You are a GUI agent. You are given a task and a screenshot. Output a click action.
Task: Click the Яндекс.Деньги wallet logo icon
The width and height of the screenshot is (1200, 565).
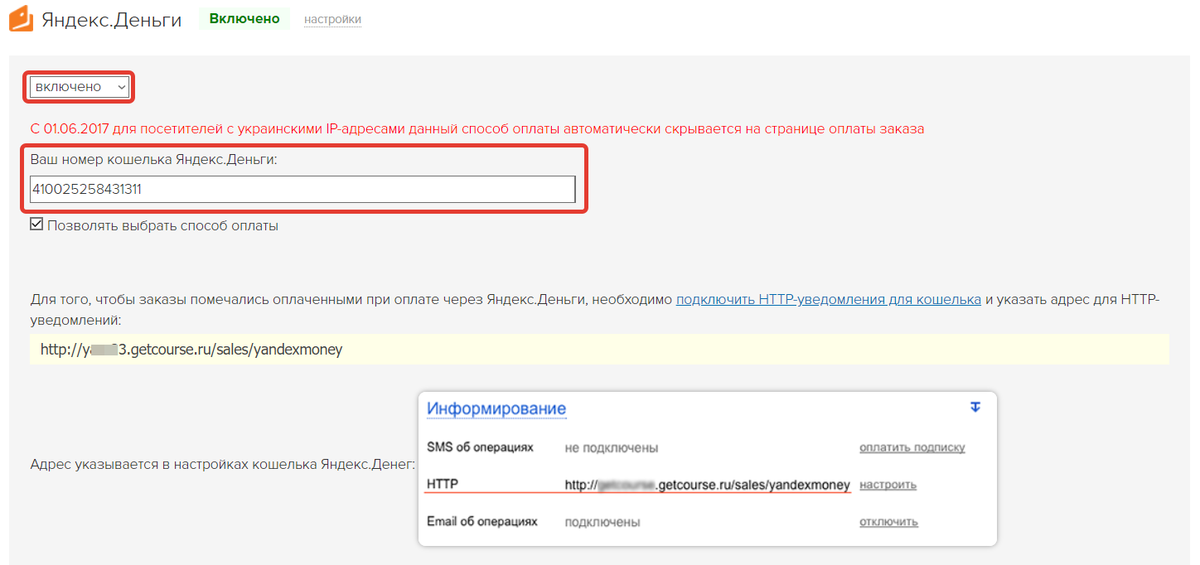(20, 19)
